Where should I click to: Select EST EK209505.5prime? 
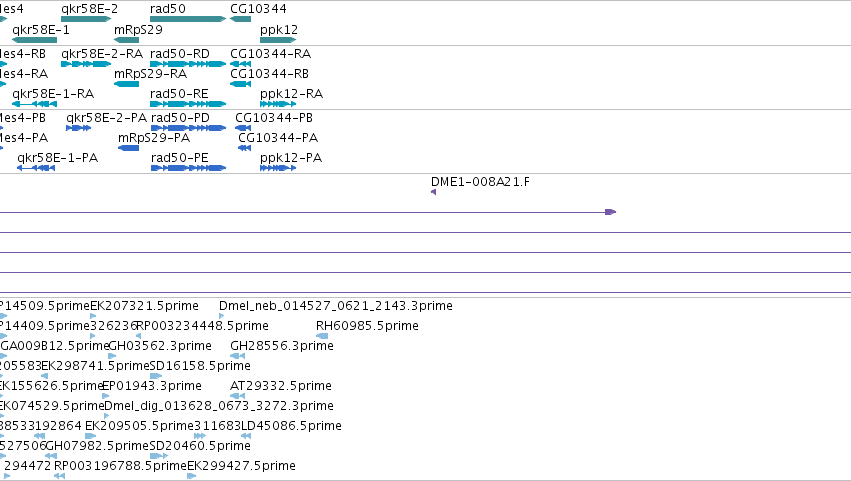91,436
